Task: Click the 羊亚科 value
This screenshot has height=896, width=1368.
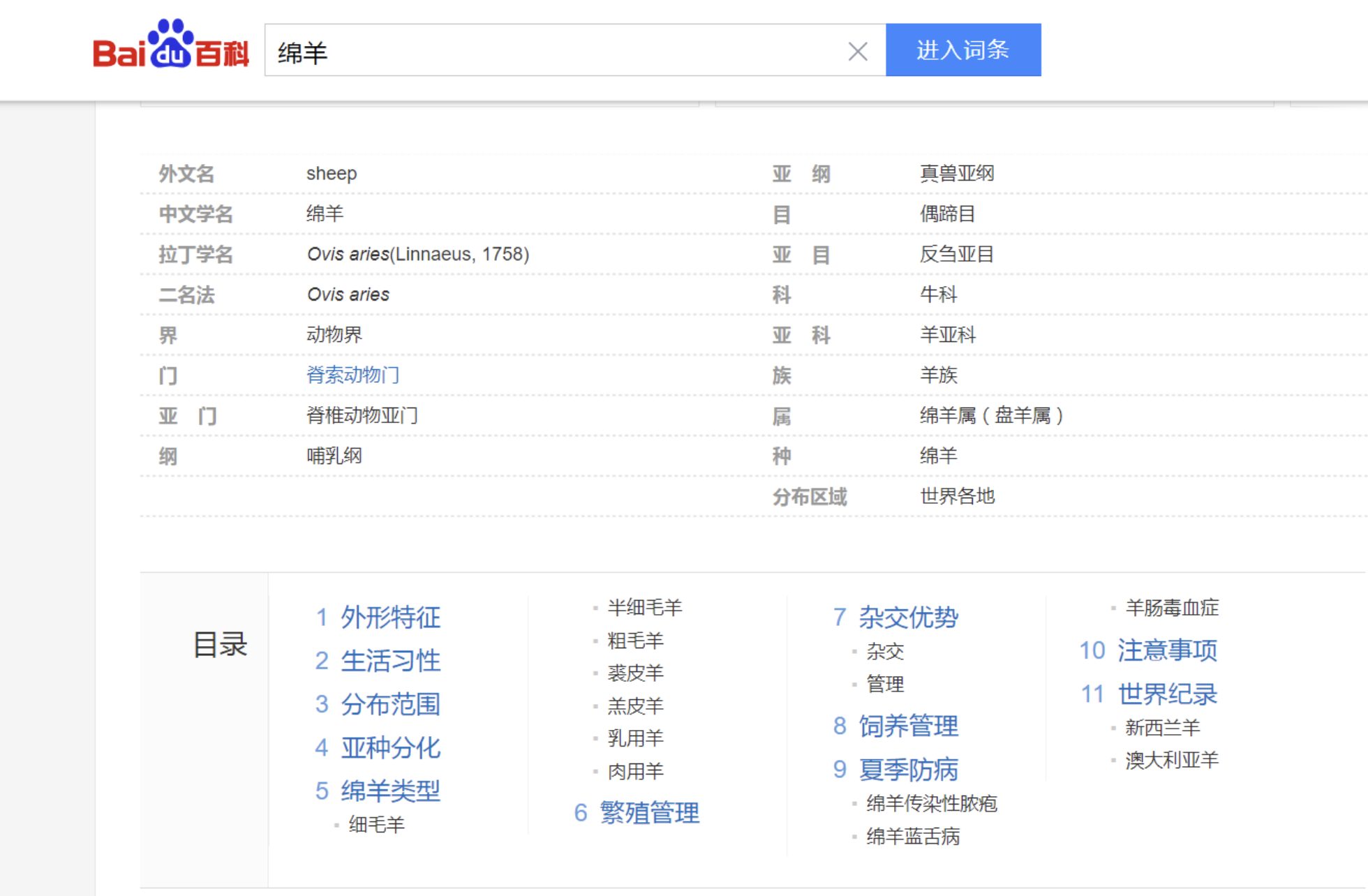Action: pos(948,335)
